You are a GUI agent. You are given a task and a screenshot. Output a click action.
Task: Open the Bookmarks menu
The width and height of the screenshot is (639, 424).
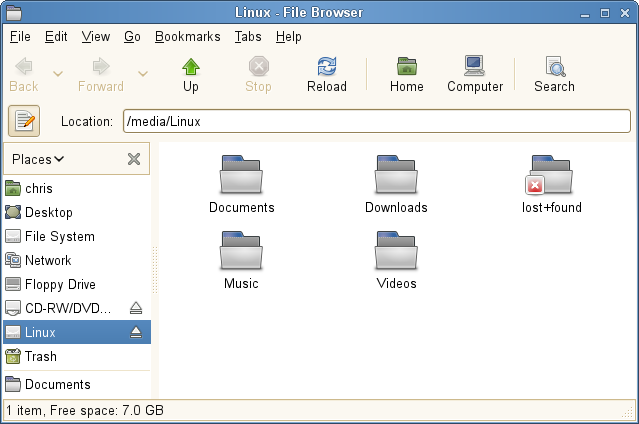click(x=187, y=37)
